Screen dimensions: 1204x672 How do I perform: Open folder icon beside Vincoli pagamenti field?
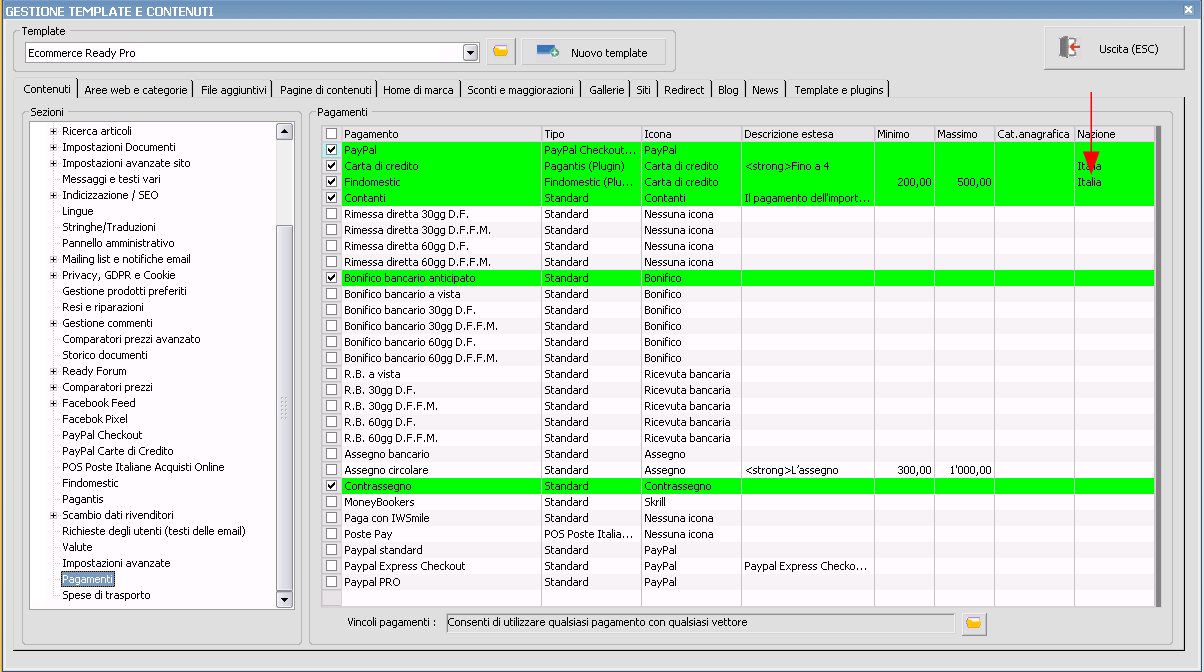(x=973, y=623)
